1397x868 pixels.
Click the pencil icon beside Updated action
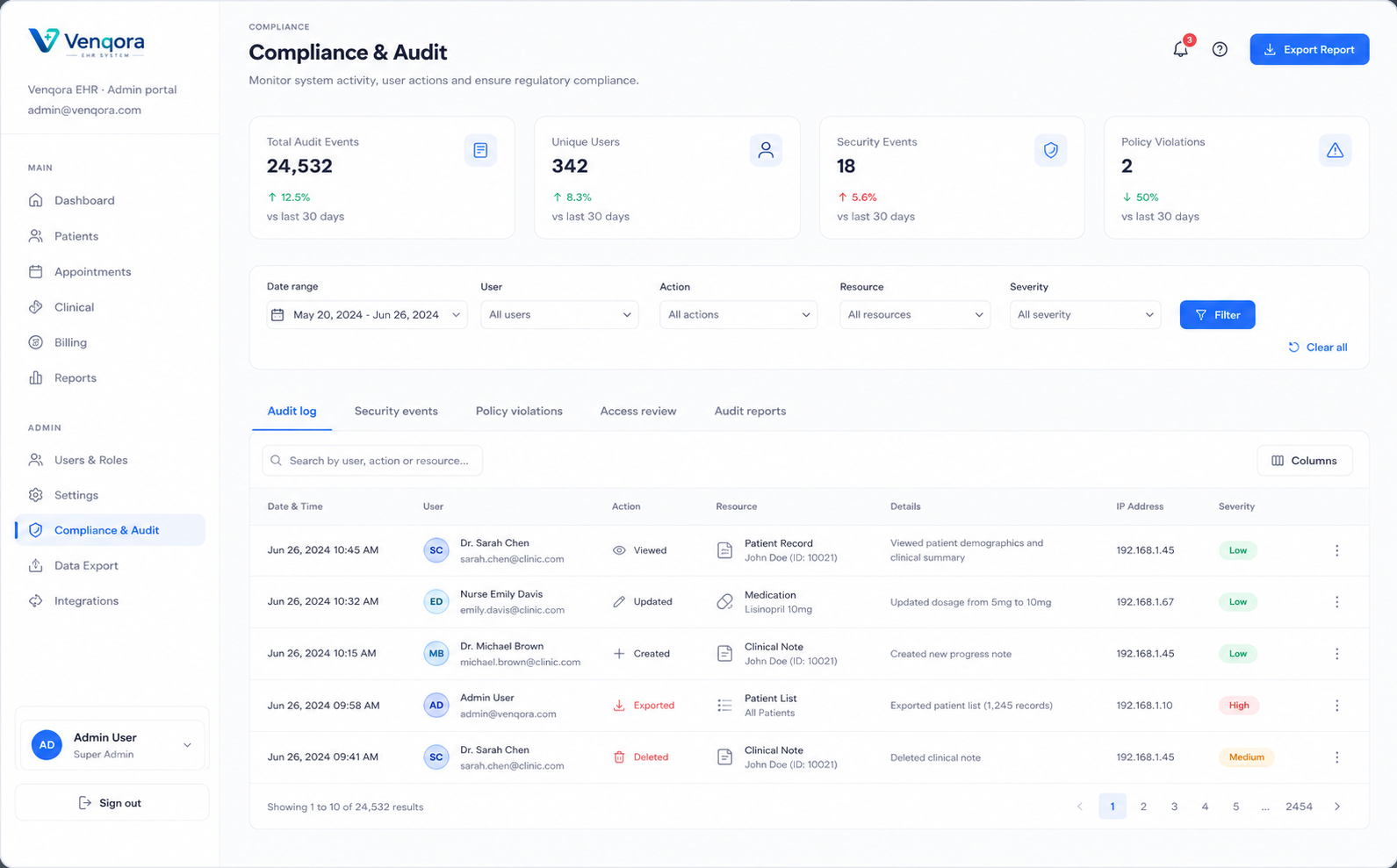coord(619,602)
